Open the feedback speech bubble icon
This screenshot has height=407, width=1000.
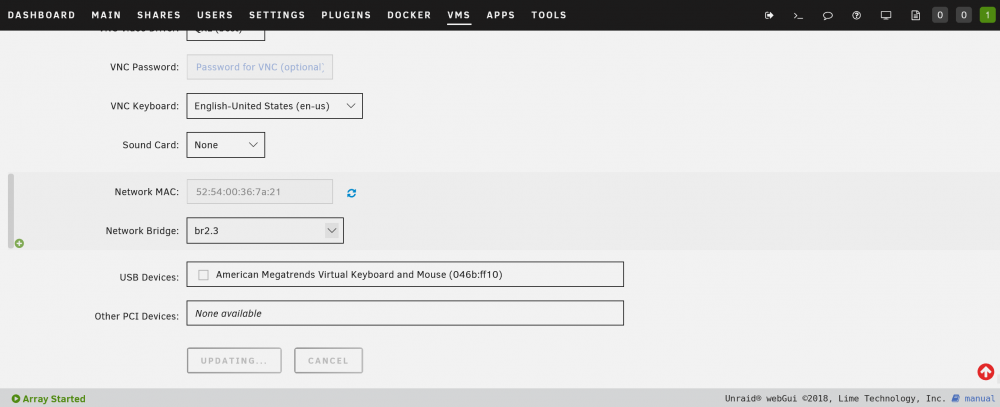coord(828,15)
